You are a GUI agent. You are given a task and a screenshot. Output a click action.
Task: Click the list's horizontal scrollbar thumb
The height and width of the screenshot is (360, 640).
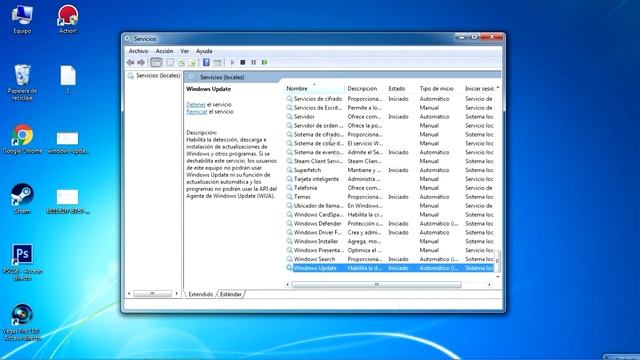tap(376, 284)
